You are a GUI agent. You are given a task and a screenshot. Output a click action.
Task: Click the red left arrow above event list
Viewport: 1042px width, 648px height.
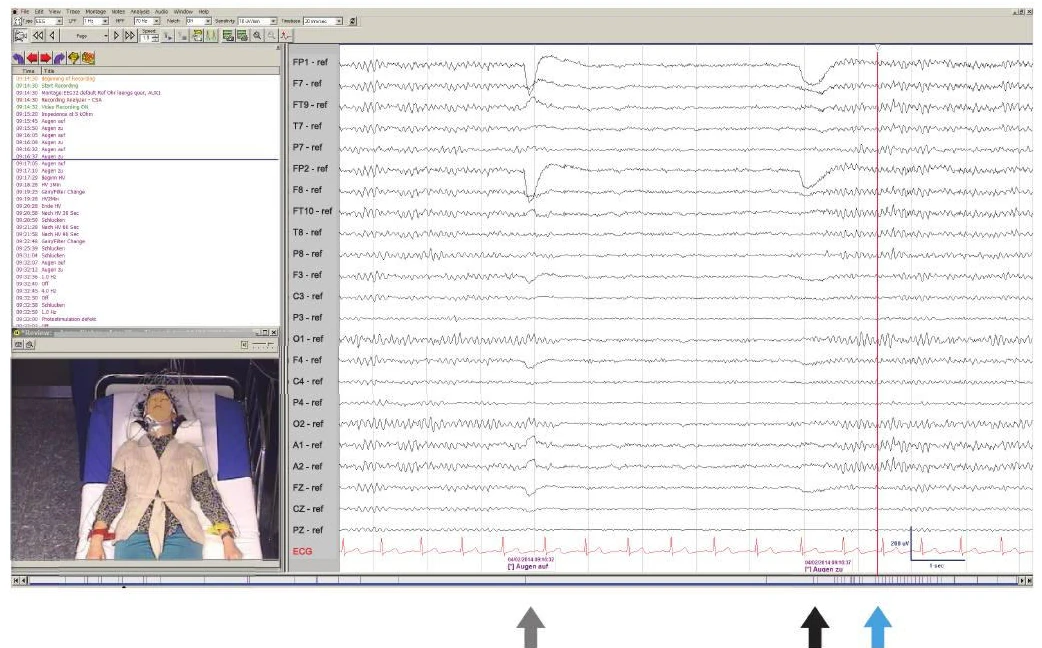point(31,57)
